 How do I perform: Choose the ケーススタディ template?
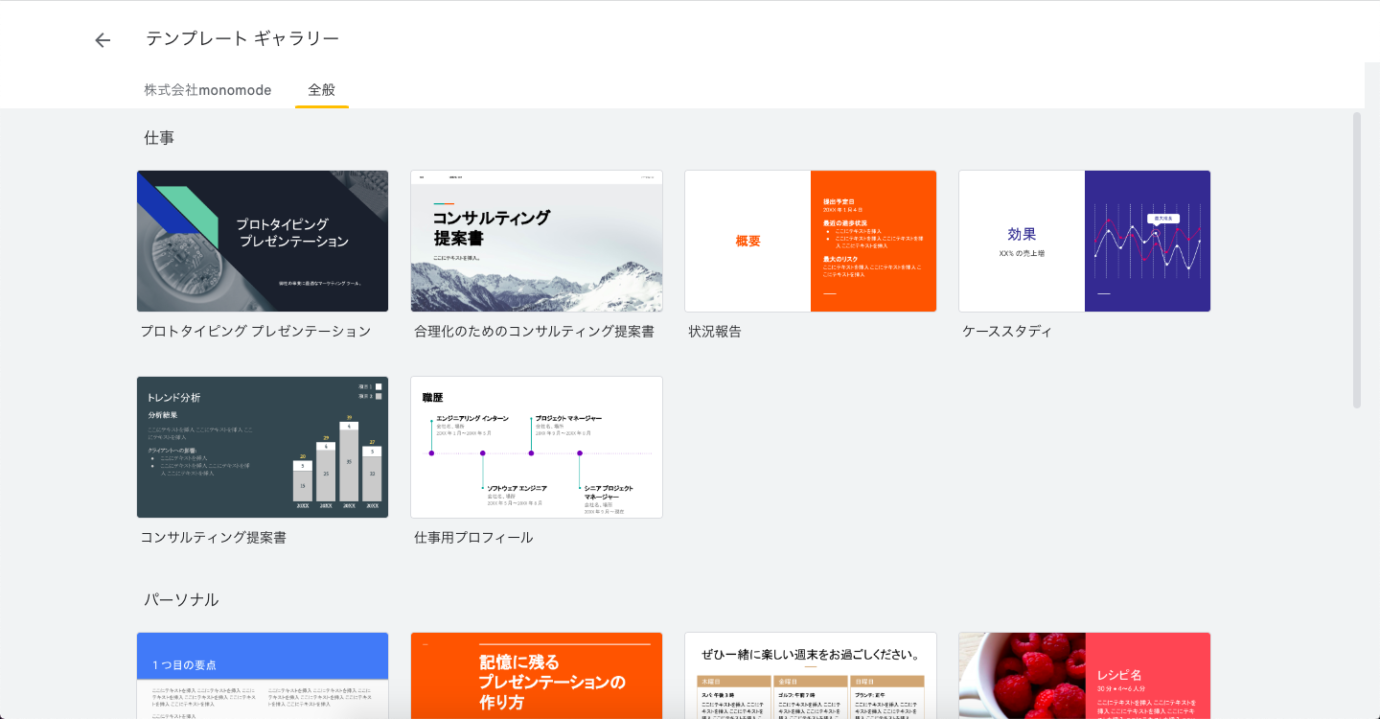(1084, 241)
